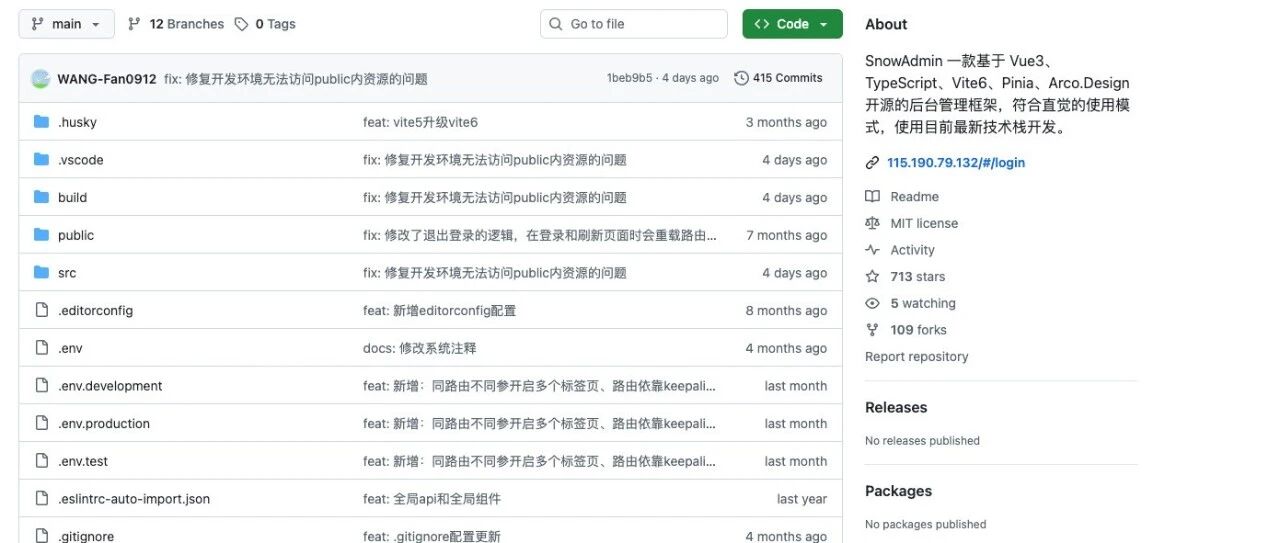Click the link chain icon beside the URL
The height and width of the screenshot is (543, 1280).
pyautogui.click(x=872, y=162)
